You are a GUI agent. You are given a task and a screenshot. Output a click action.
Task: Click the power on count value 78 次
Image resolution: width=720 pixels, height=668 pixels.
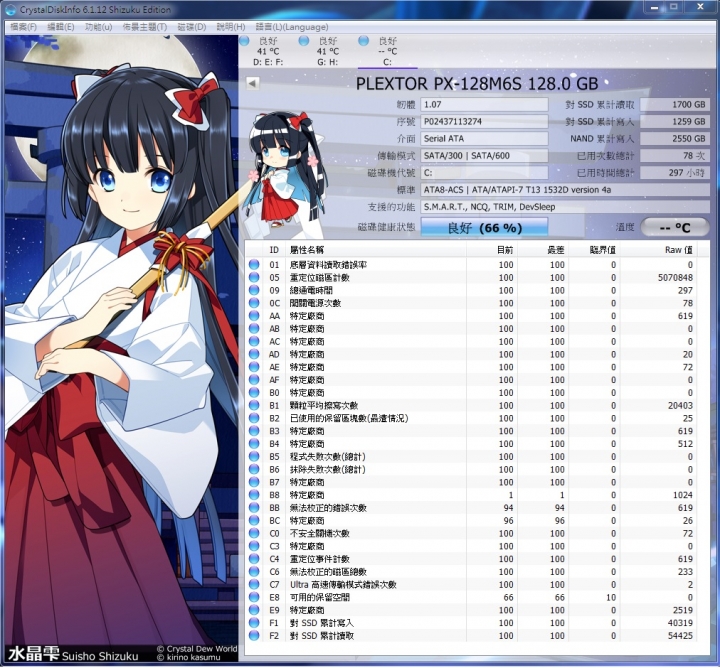675,156
